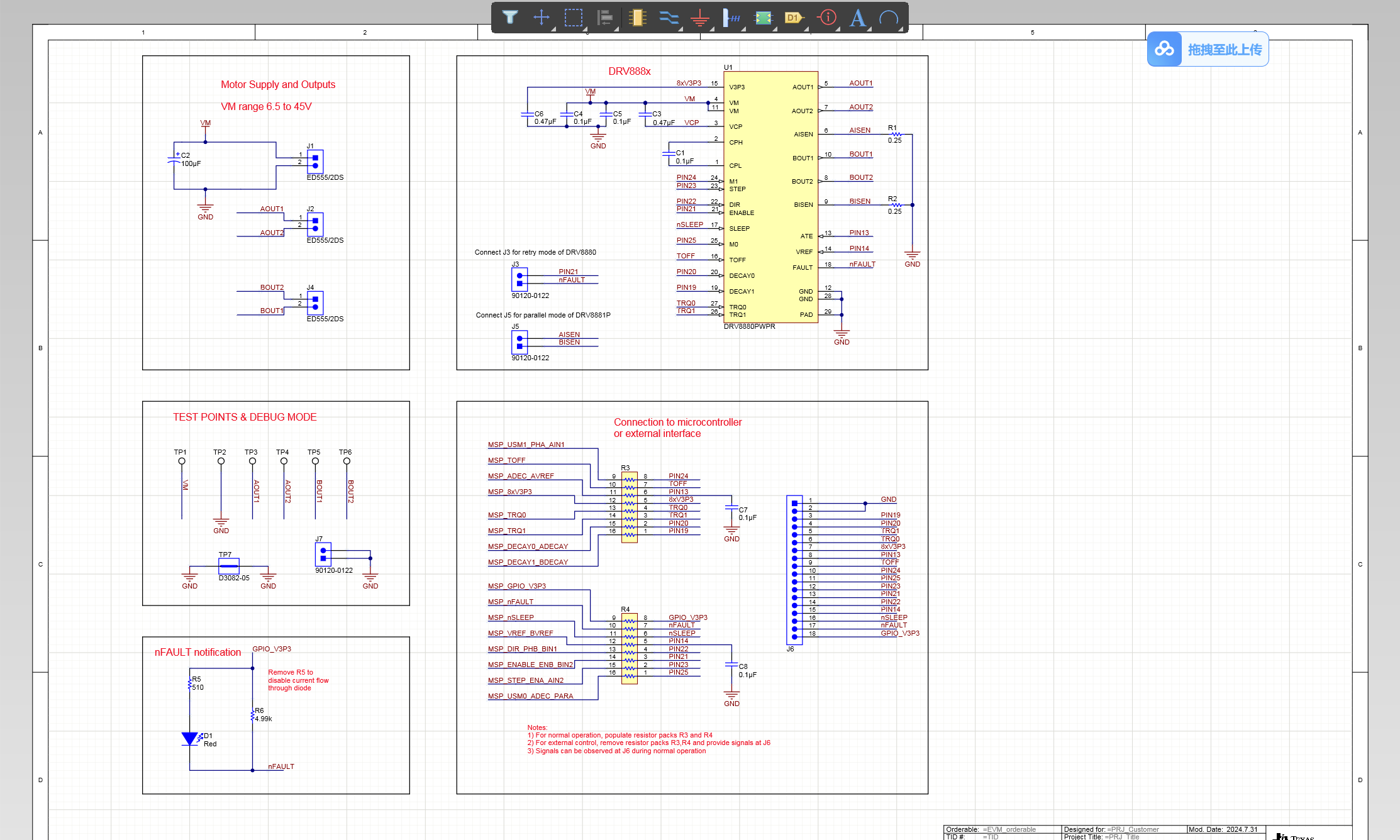Click the 'Remove R5 to' note text
Viewport: 1400px width, 840px height.
click(291, 672)
